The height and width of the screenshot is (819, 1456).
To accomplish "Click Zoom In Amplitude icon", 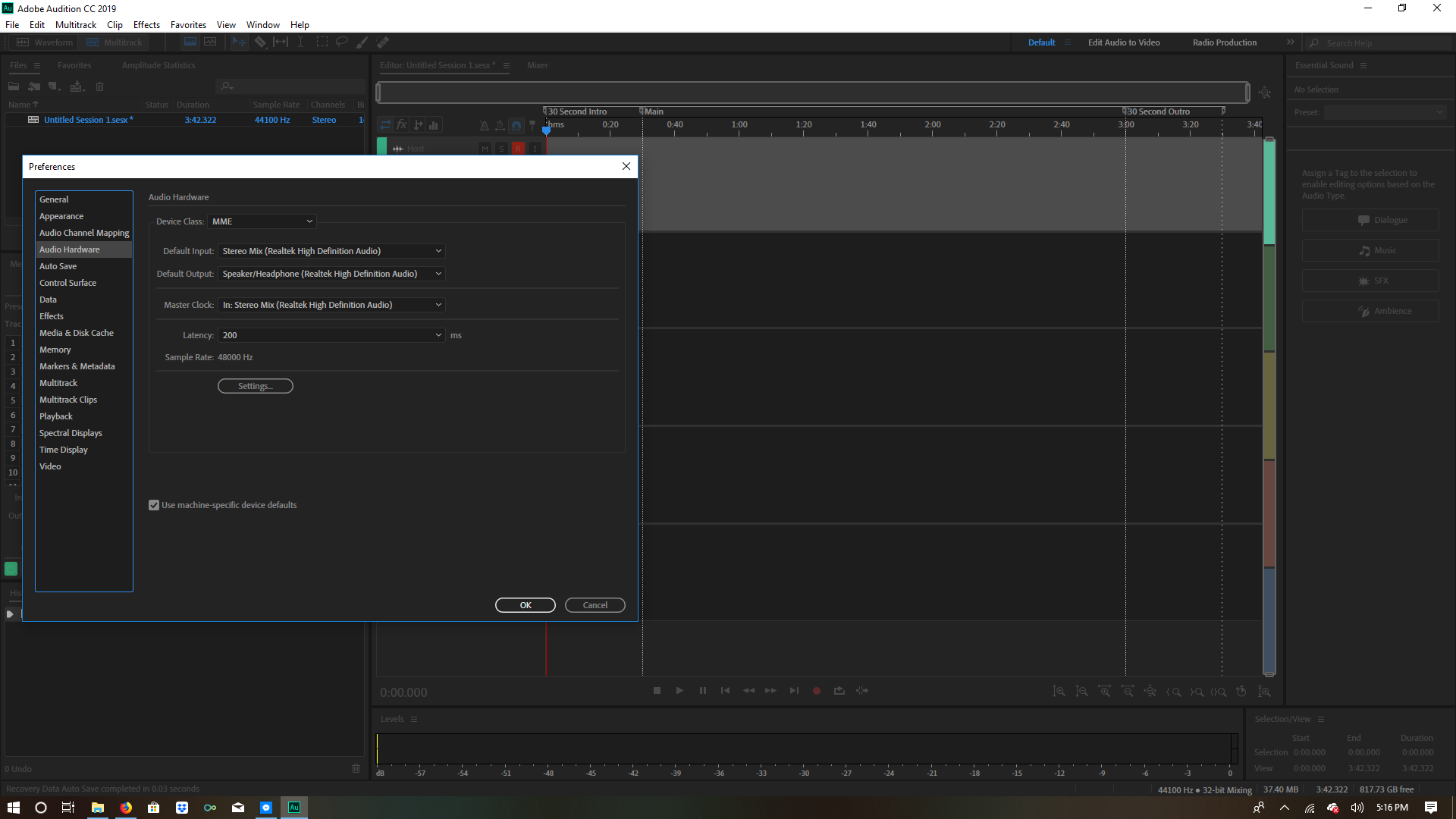I will [x=1059, y=692].
